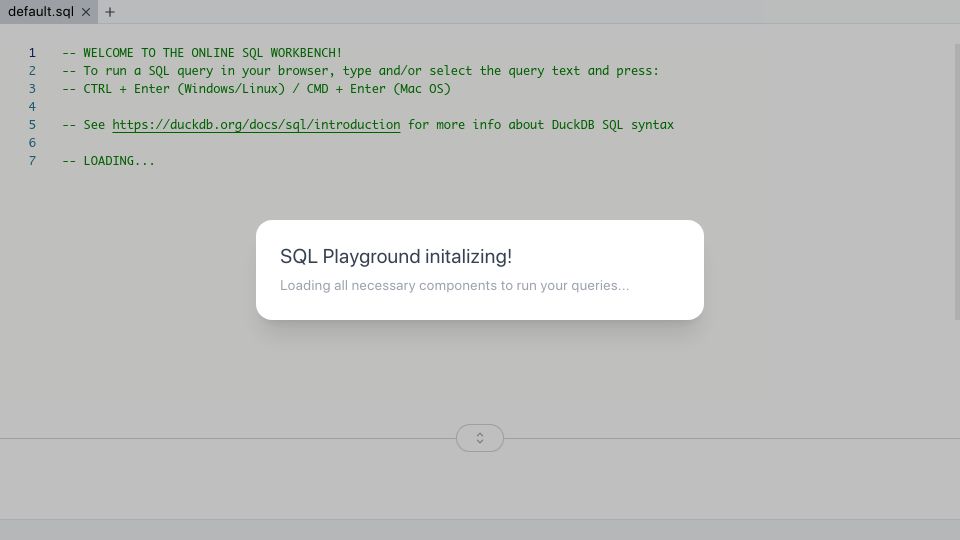Viewport: 960px width, 540px height.
Task: Click the line beginning 'To run a SQL query'
Action: coord(361,71)
